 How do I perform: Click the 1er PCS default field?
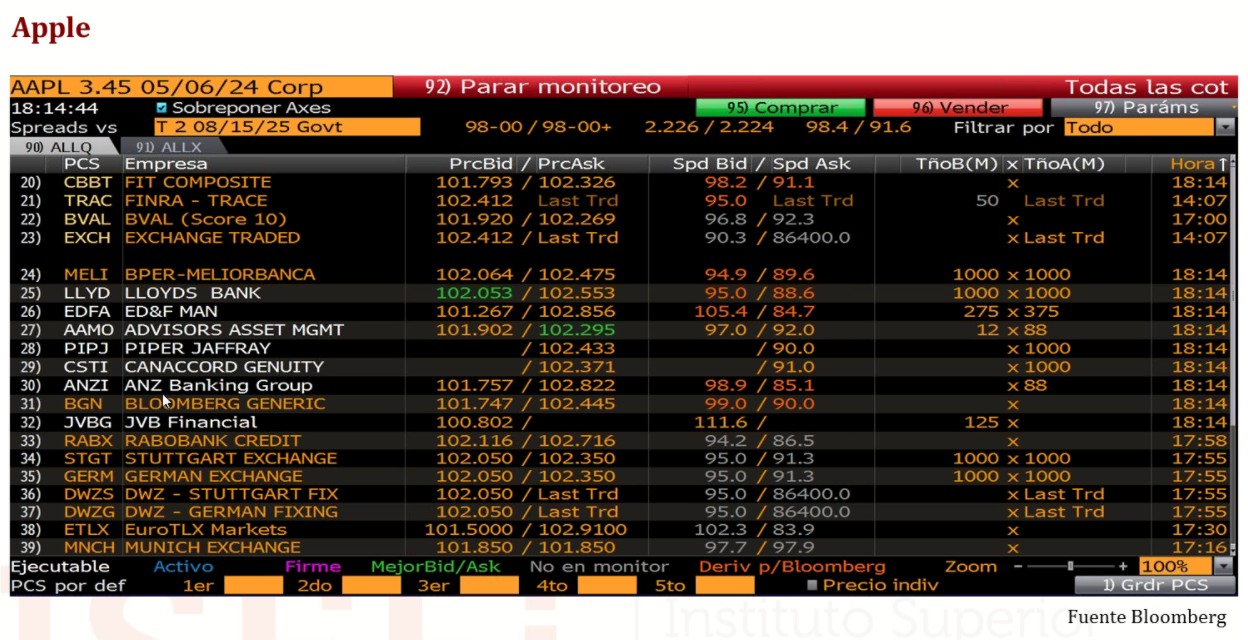[x=253, y=586]
